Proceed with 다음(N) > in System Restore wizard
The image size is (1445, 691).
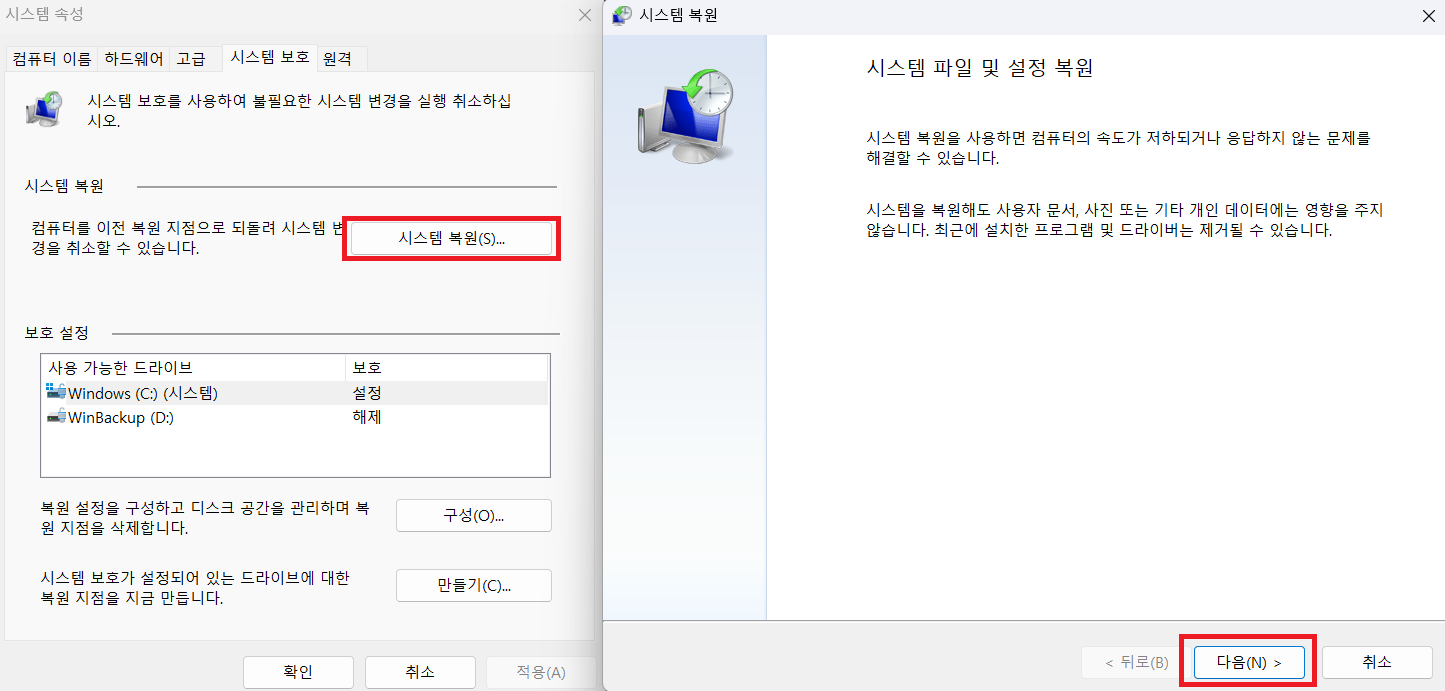coord(1248,662)
